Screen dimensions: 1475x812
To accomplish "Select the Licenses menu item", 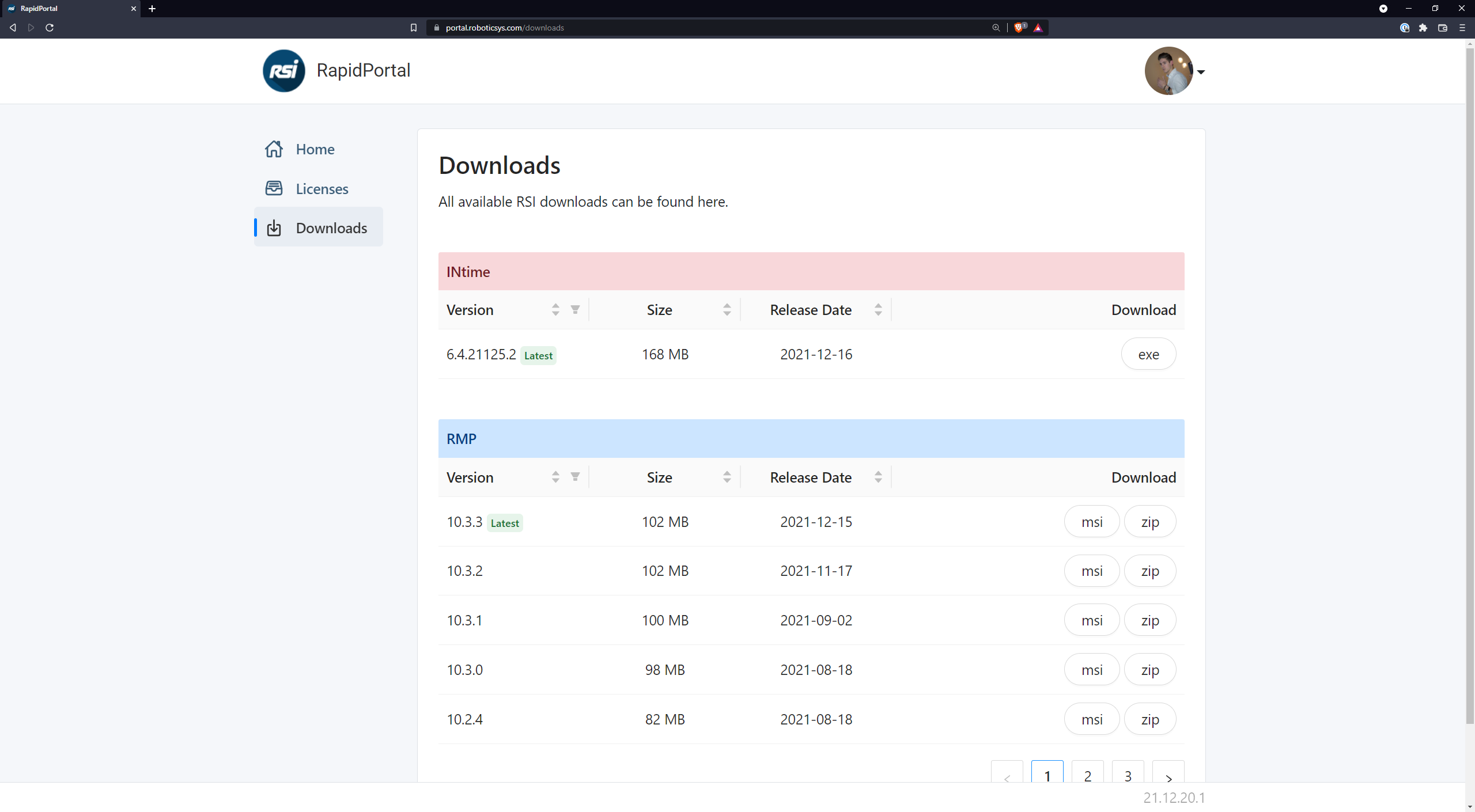I will (x=322, y=188).
